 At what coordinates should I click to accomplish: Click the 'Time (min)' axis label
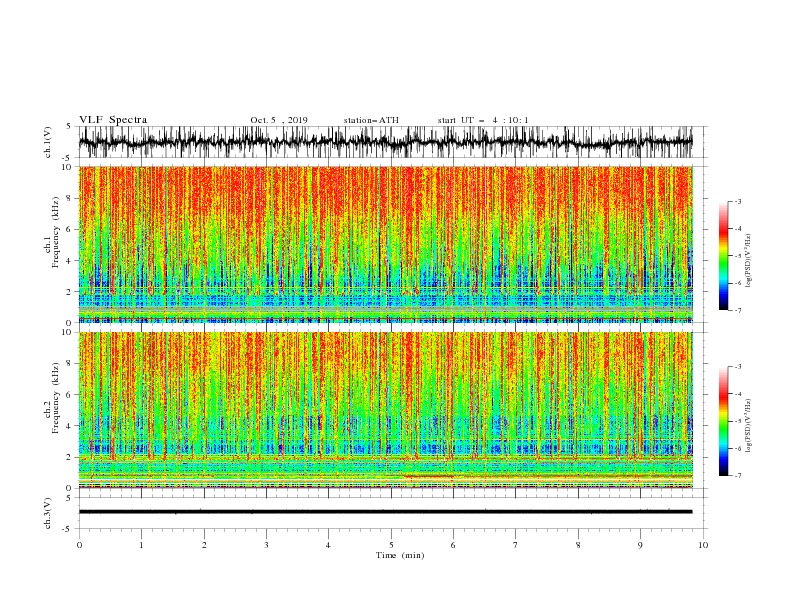tap(400, 555)
